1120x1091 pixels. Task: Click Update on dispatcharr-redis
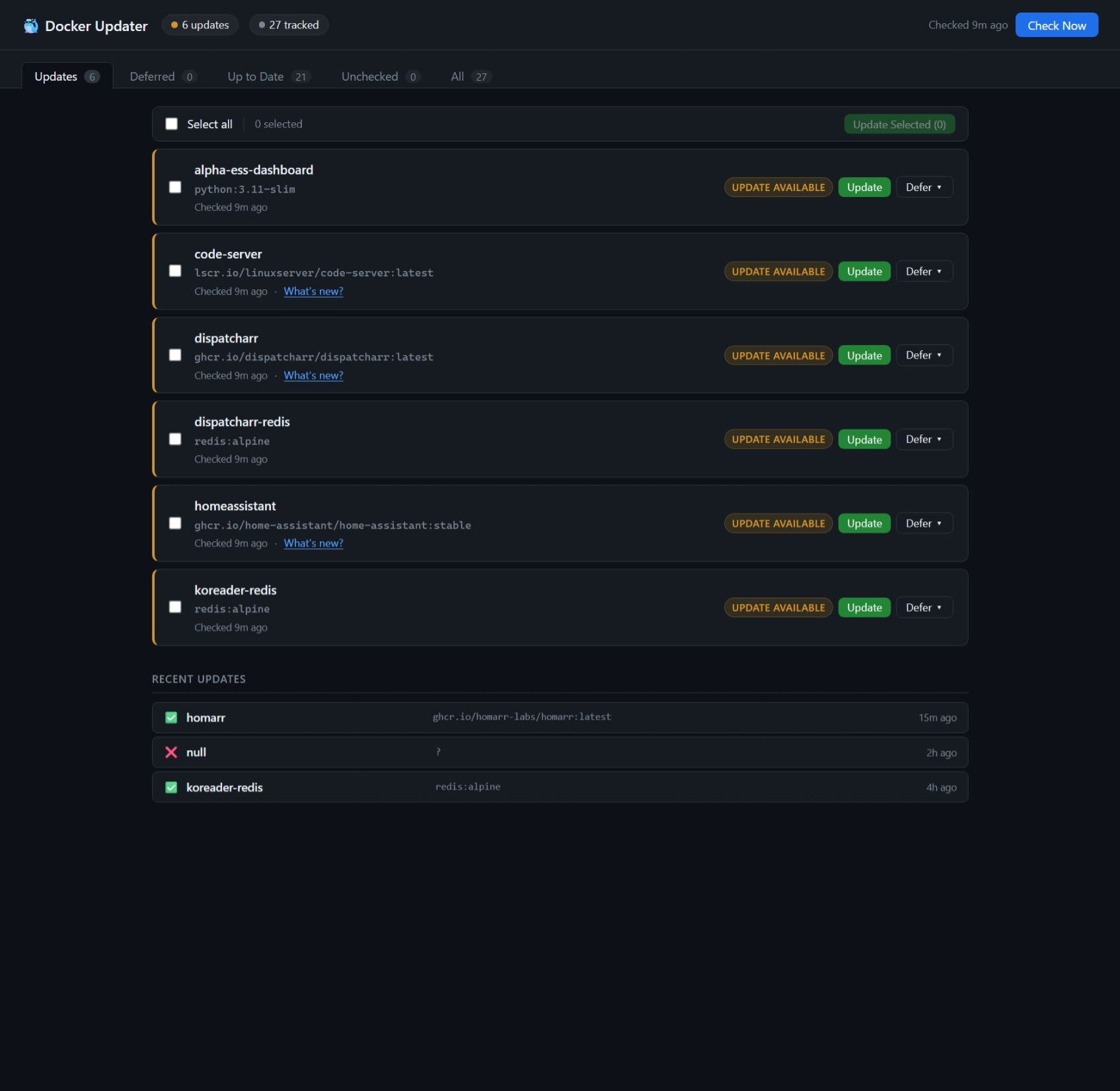coord(864,439)
